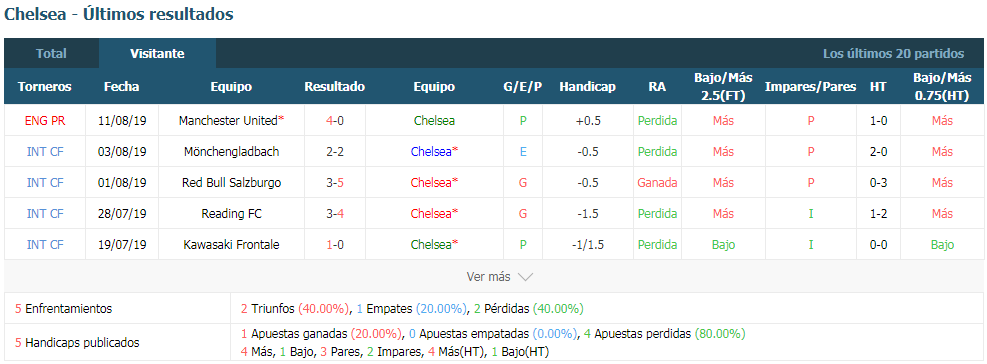Open the ENG PR tournament link
987x364 pixels.
45,121
